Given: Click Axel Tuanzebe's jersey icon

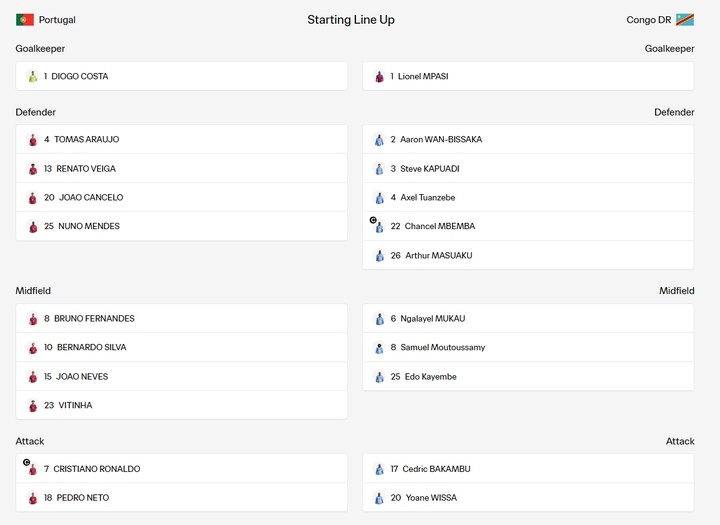Looking at the screenshot, I should (379, 198).
